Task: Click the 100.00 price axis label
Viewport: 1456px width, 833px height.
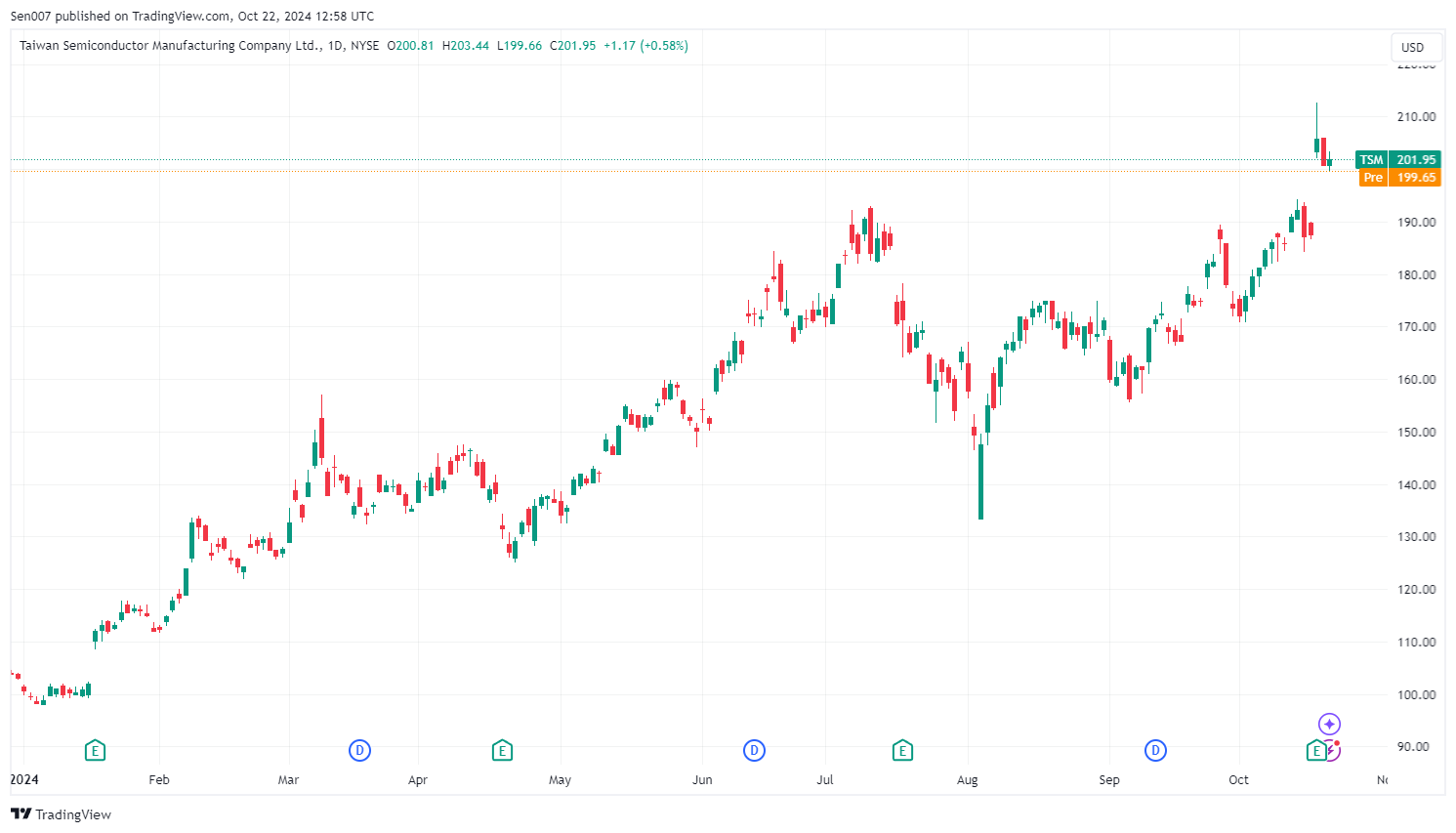Action: click(x=1416, y=694)
